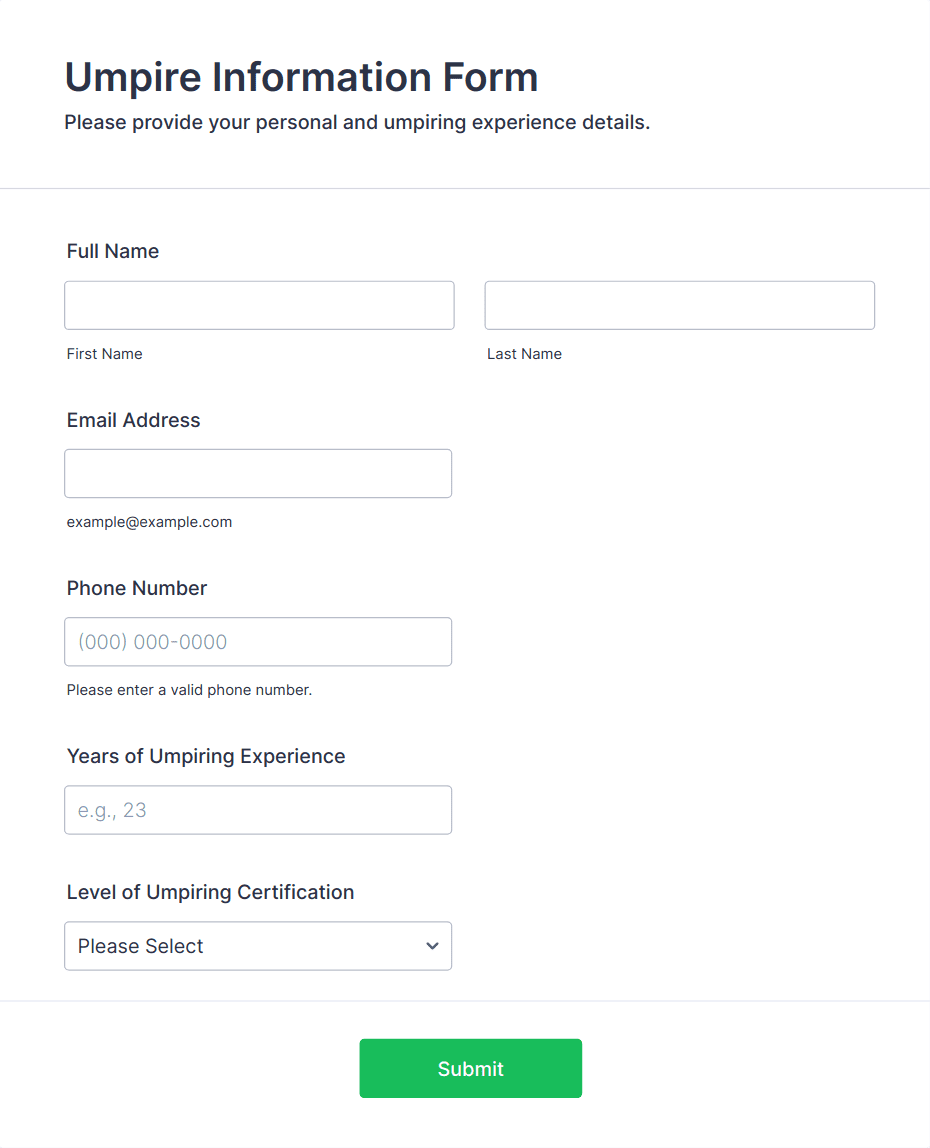
Task: Click the Last Name sublabel text
Action: [x=524, y=354]
